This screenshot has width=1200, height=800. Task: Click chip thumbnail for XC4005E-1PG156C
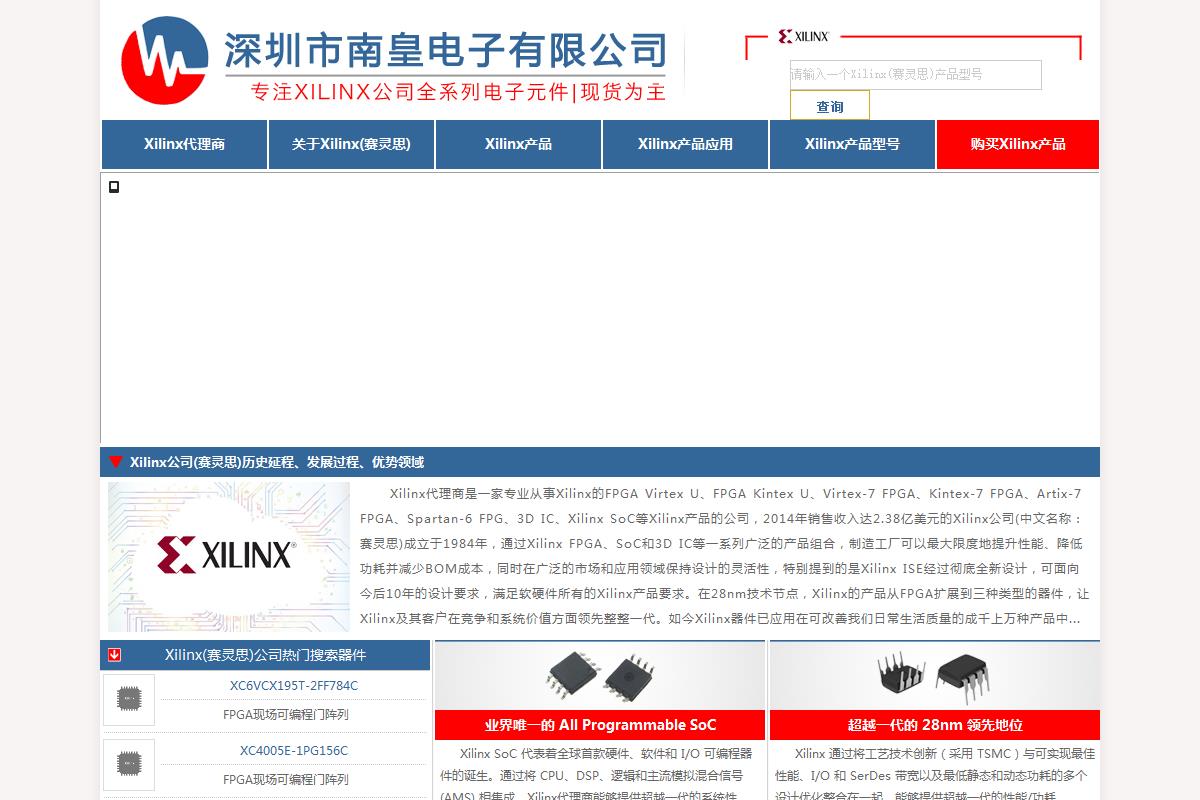[x=129, y=765]
